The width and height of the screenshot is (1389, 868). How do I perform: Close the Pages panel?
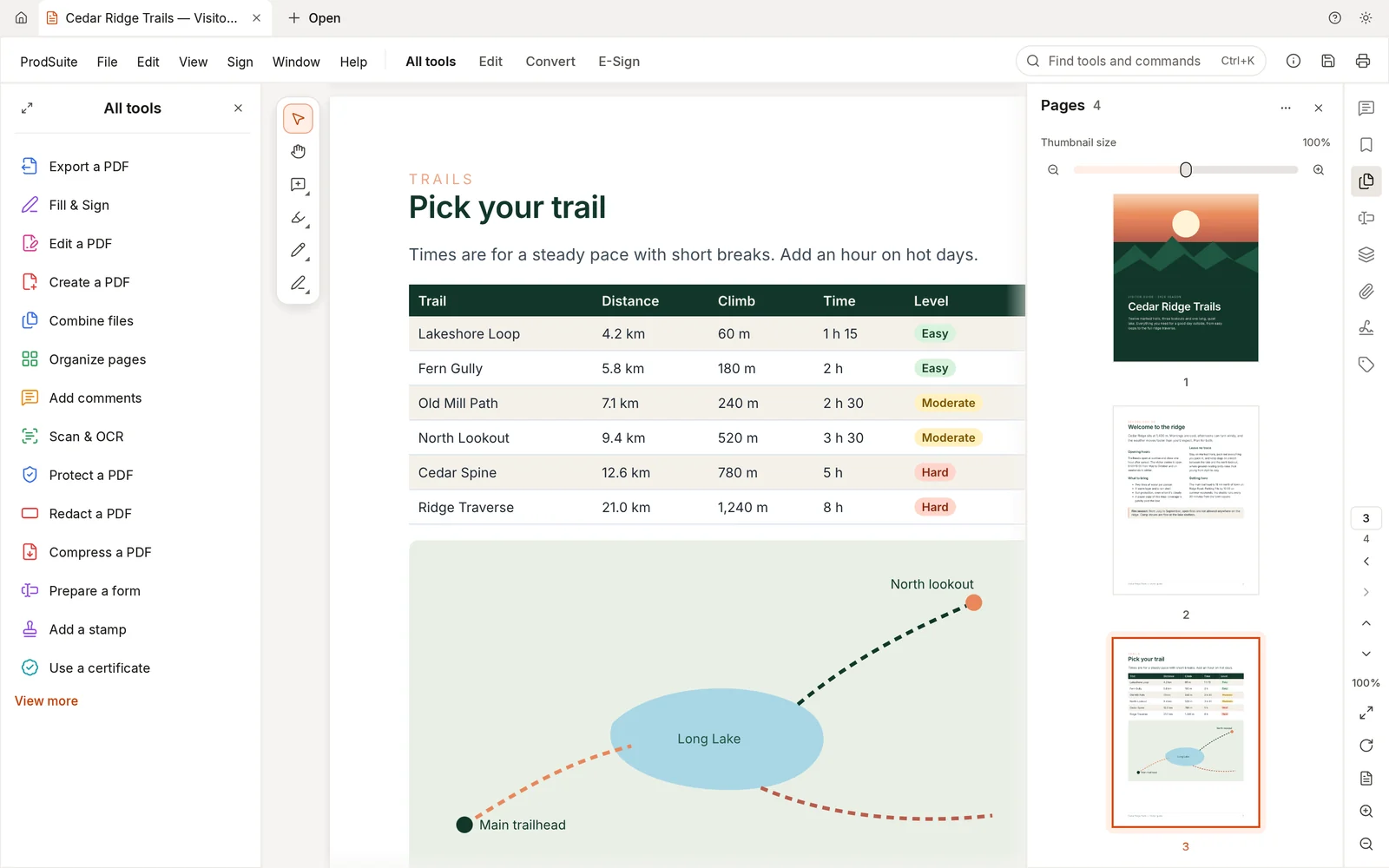pos(1319,108)
